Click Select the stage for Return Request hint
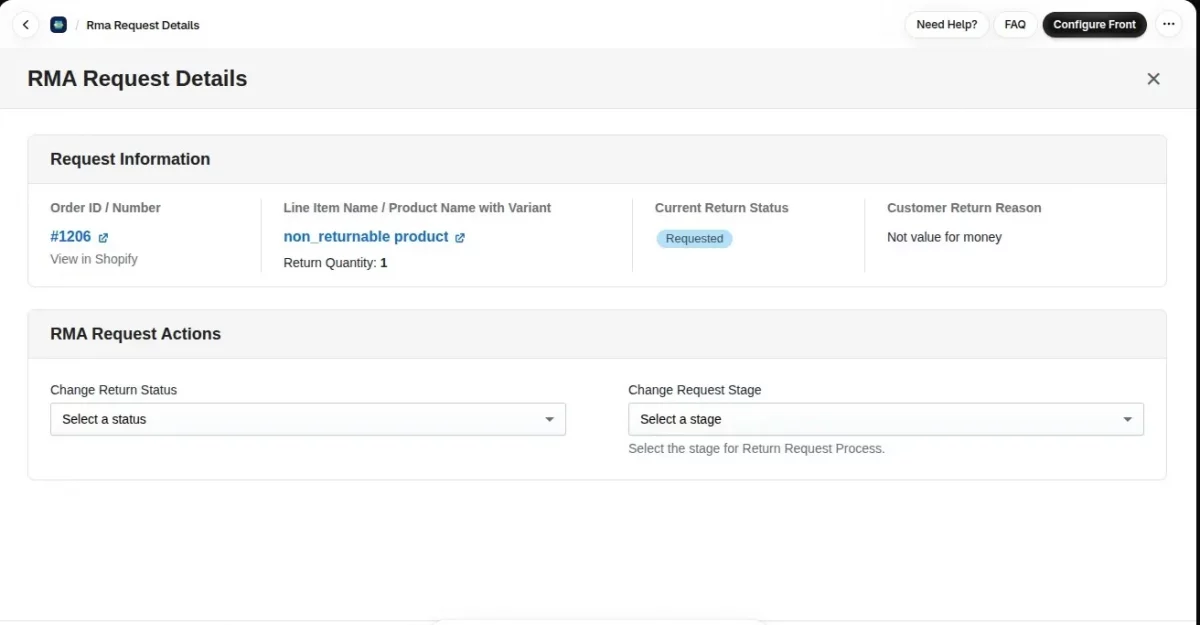The image size is (1200, 625). pyautogui.click(x=757, y=449)
